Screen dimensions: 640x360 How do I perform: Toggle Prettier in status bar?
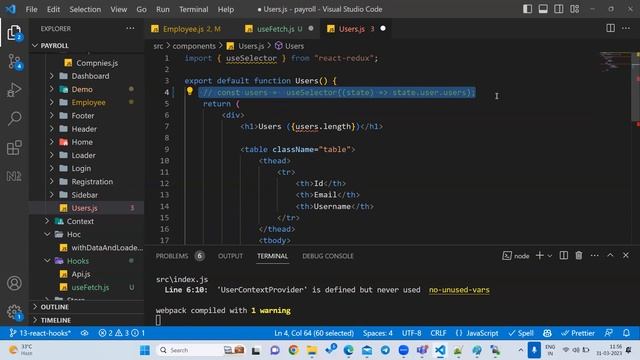pos(578,333)
